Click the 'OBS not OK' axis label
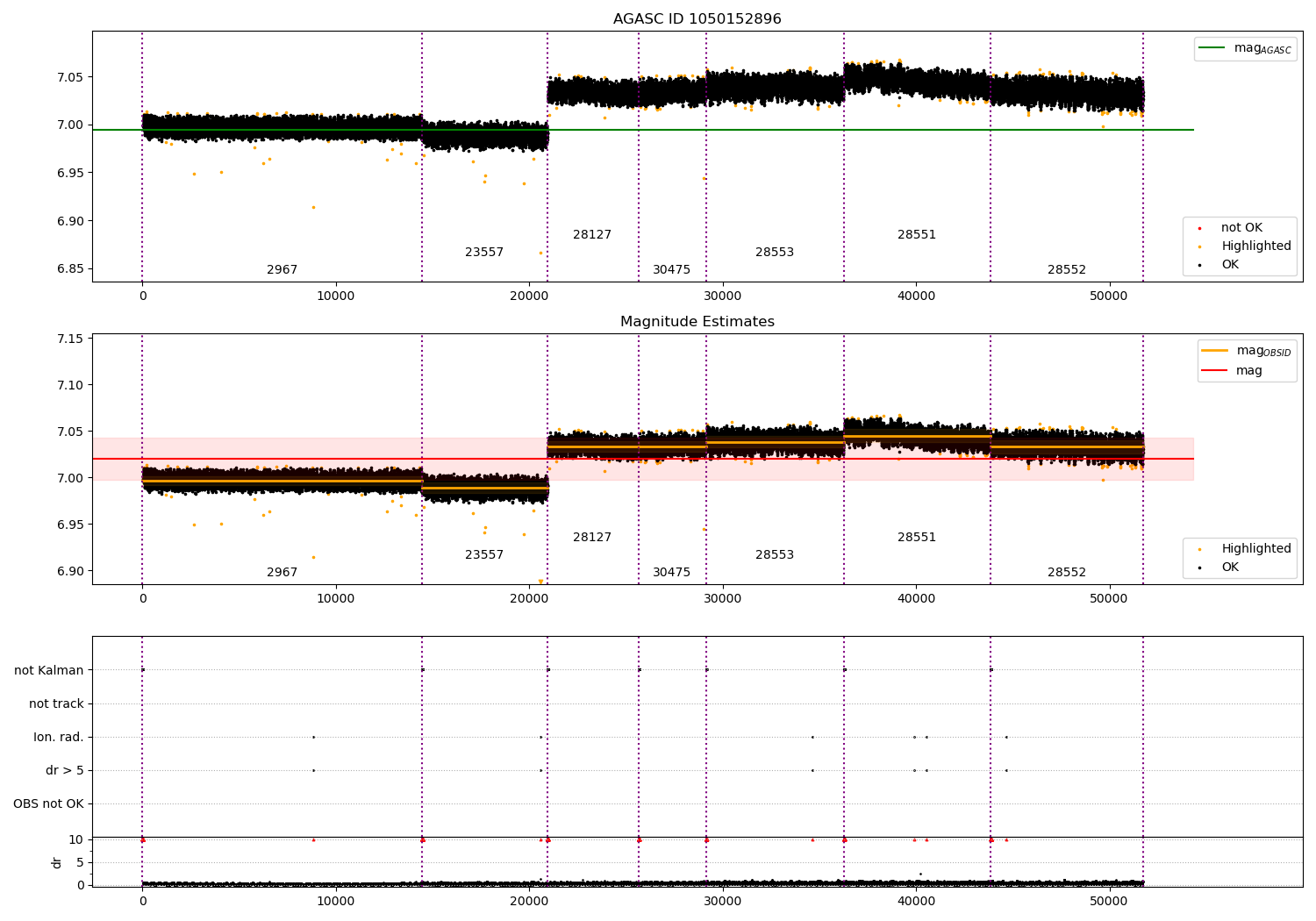This screenshot has height=921, width=1316. [x=49, y=804]
